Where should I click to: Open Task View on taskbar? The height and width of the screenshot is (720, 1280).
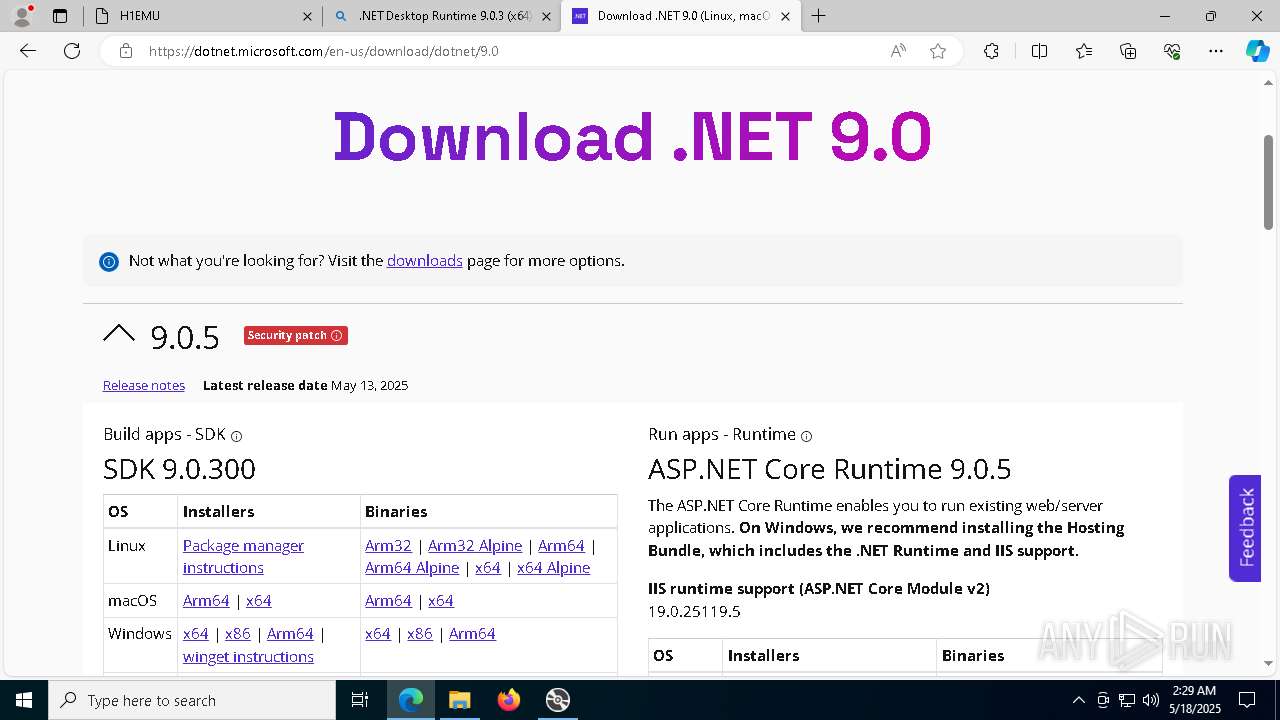click(361, 700)
